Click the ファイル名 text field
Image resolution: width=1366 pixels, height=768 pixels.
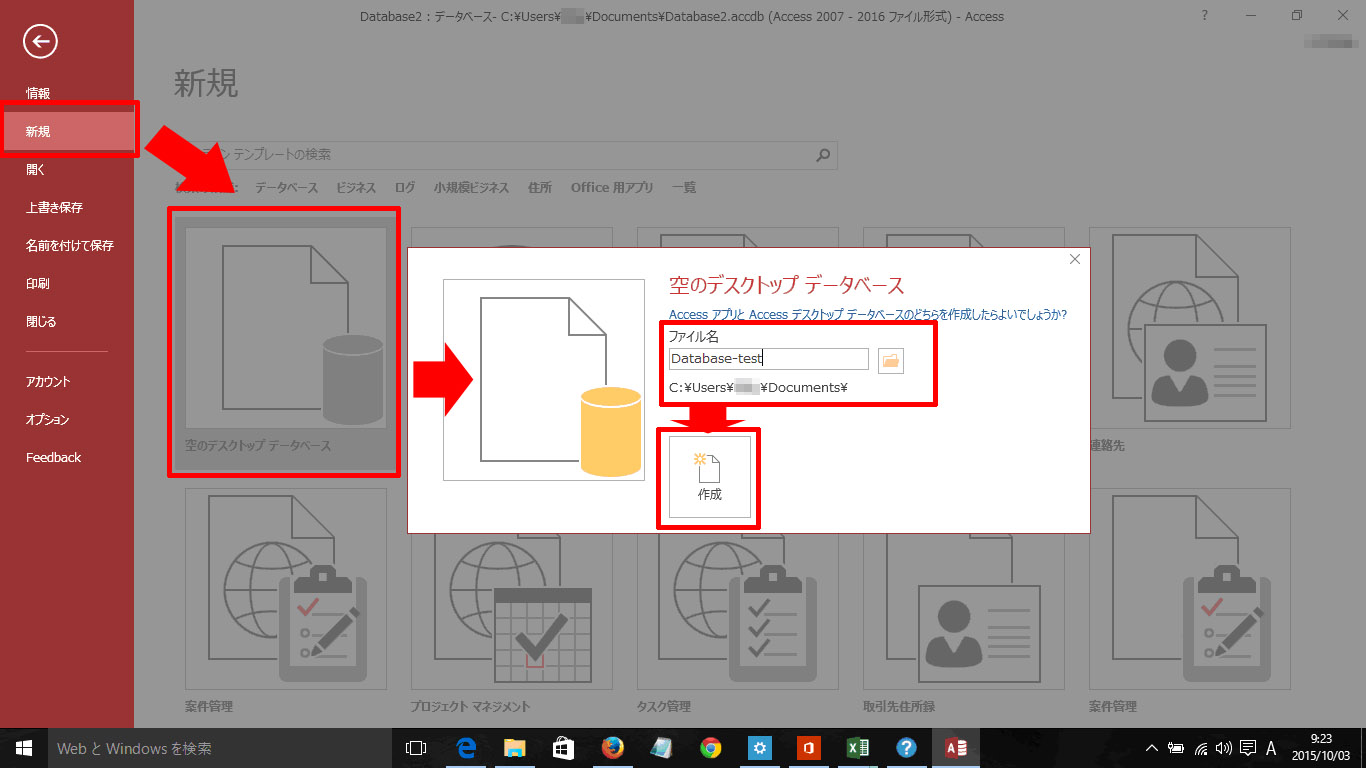pos(769,359)
